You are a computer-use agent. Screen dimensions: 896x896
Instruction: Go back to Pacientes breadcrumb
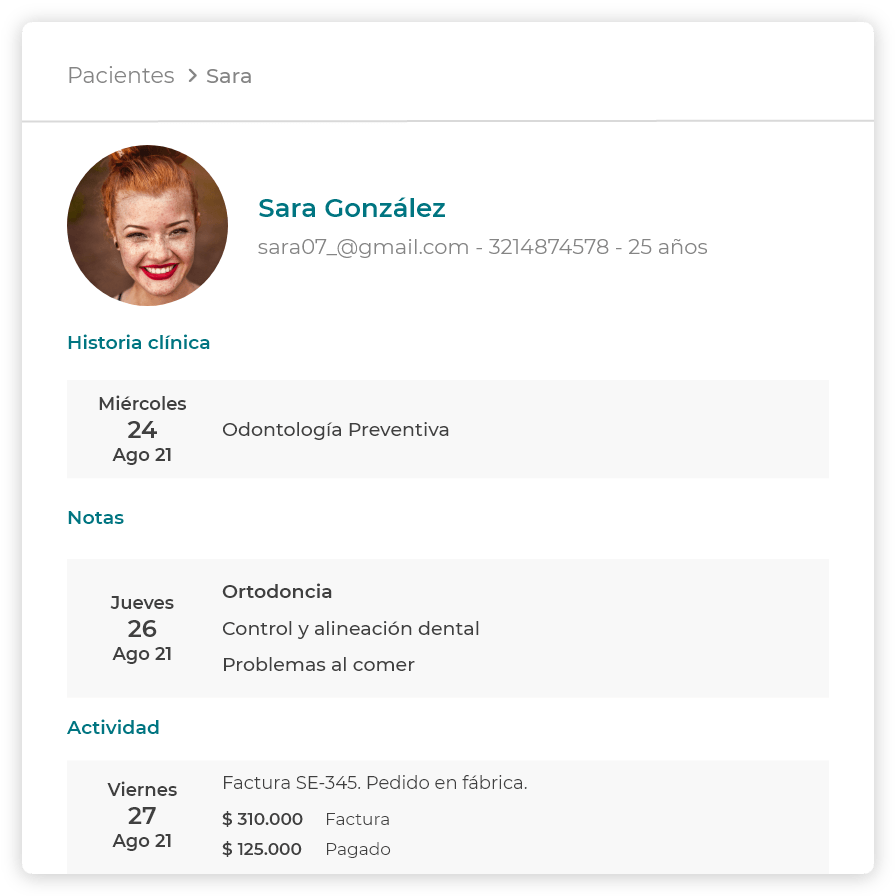[120, 76]
